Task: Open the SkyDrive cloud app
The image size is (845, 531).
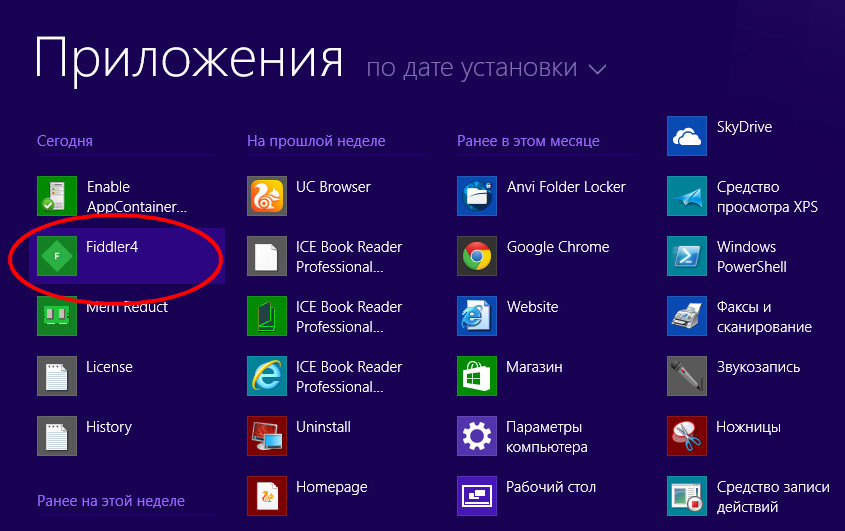Action: pyautogui.click(x=687, y=136)
